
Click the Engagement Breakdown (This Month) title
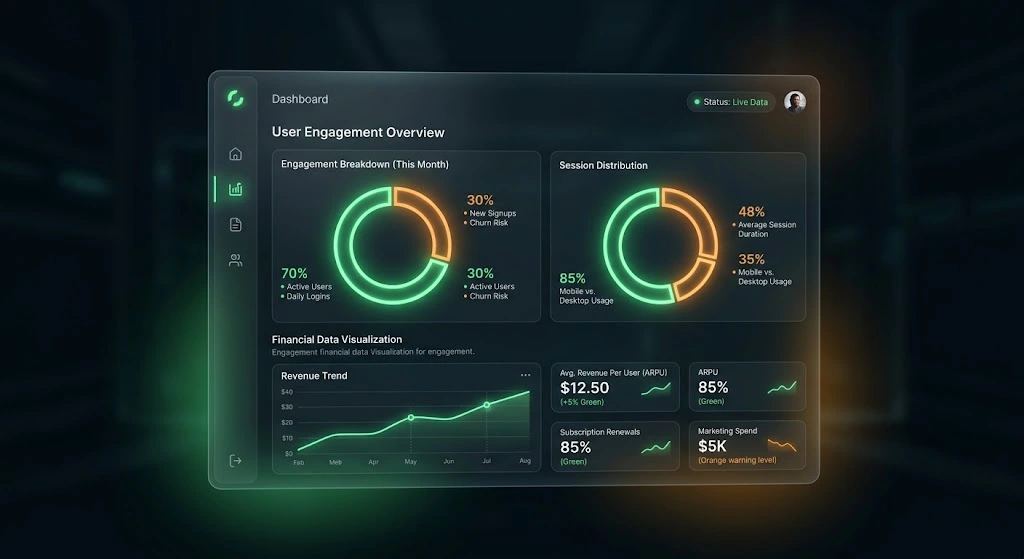click(x=364, y=165)
